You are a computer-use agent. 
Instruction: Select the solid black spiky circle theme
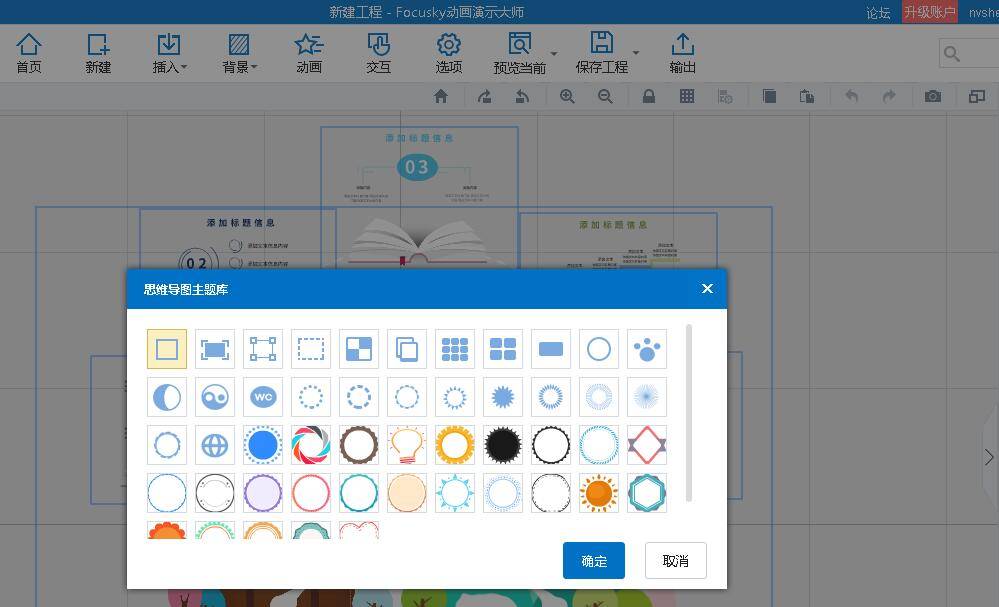click(503, 445)
